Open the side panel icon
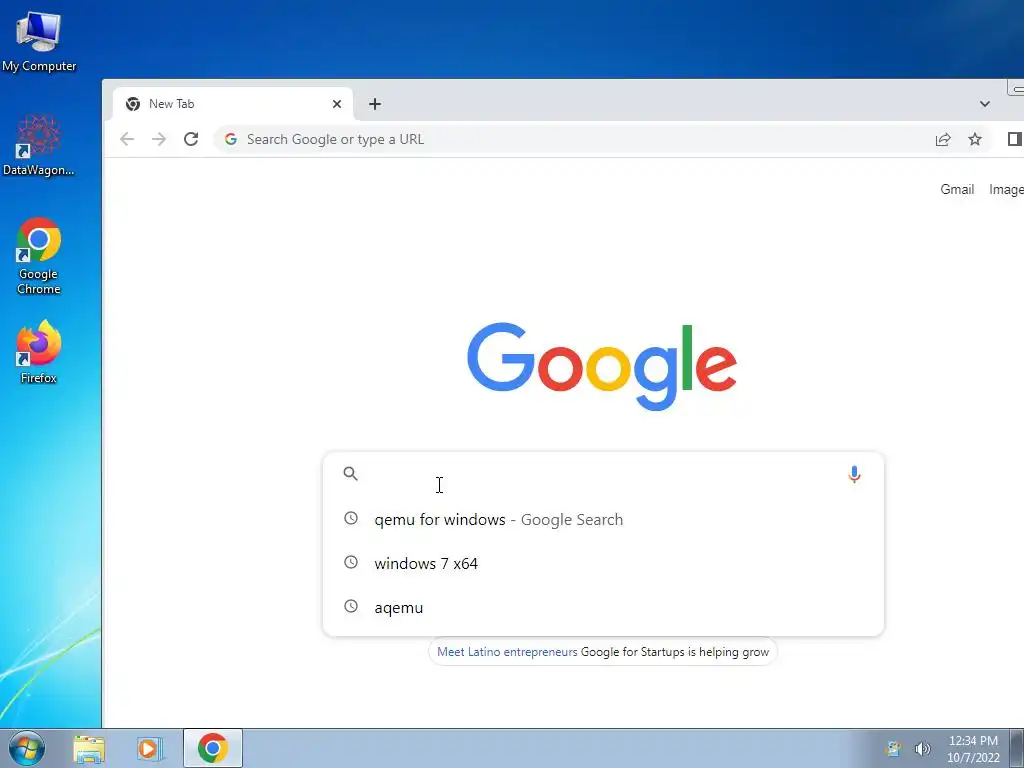This screenshot has width=1024, height=768. point(1014,139)
